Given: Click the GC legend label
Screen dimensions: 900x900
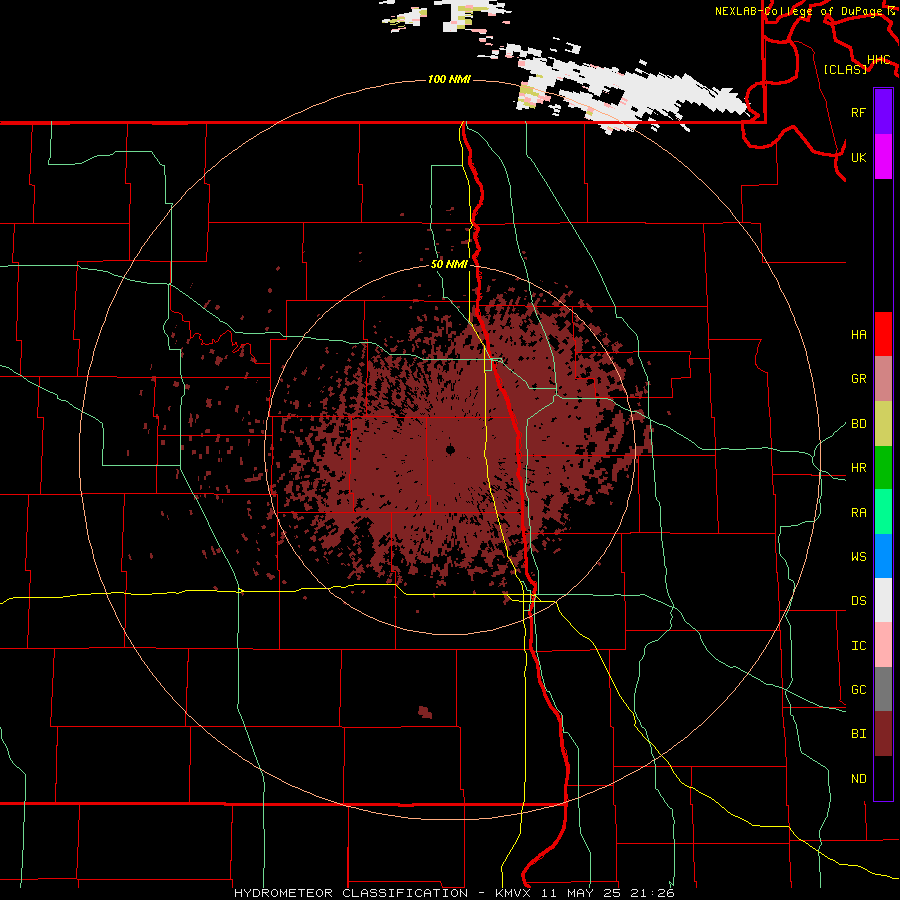Looking at the screenshot, I should pos(858,689).
